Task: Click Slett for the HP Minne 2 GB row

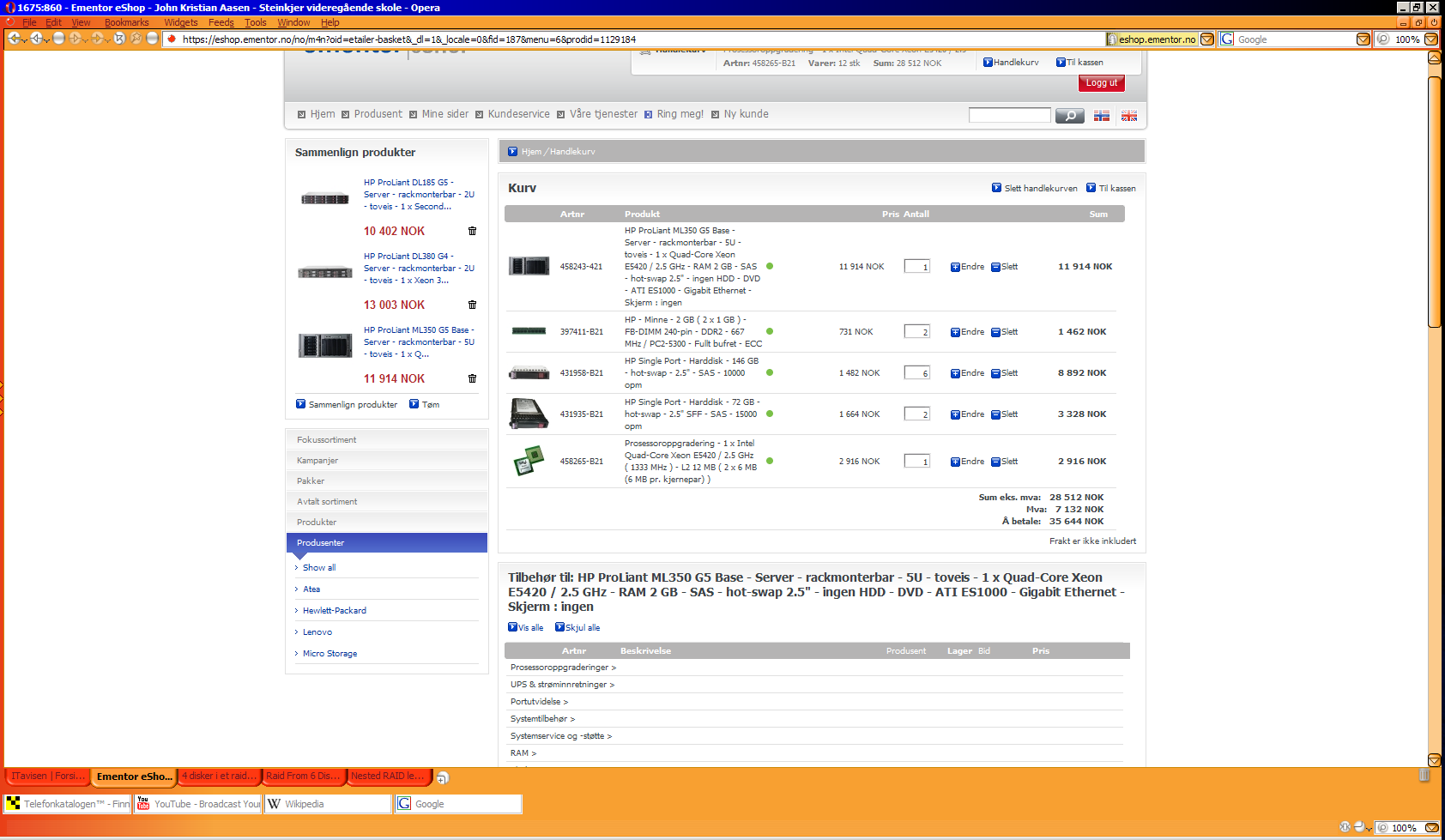Action: click(x=1004, y=332)
